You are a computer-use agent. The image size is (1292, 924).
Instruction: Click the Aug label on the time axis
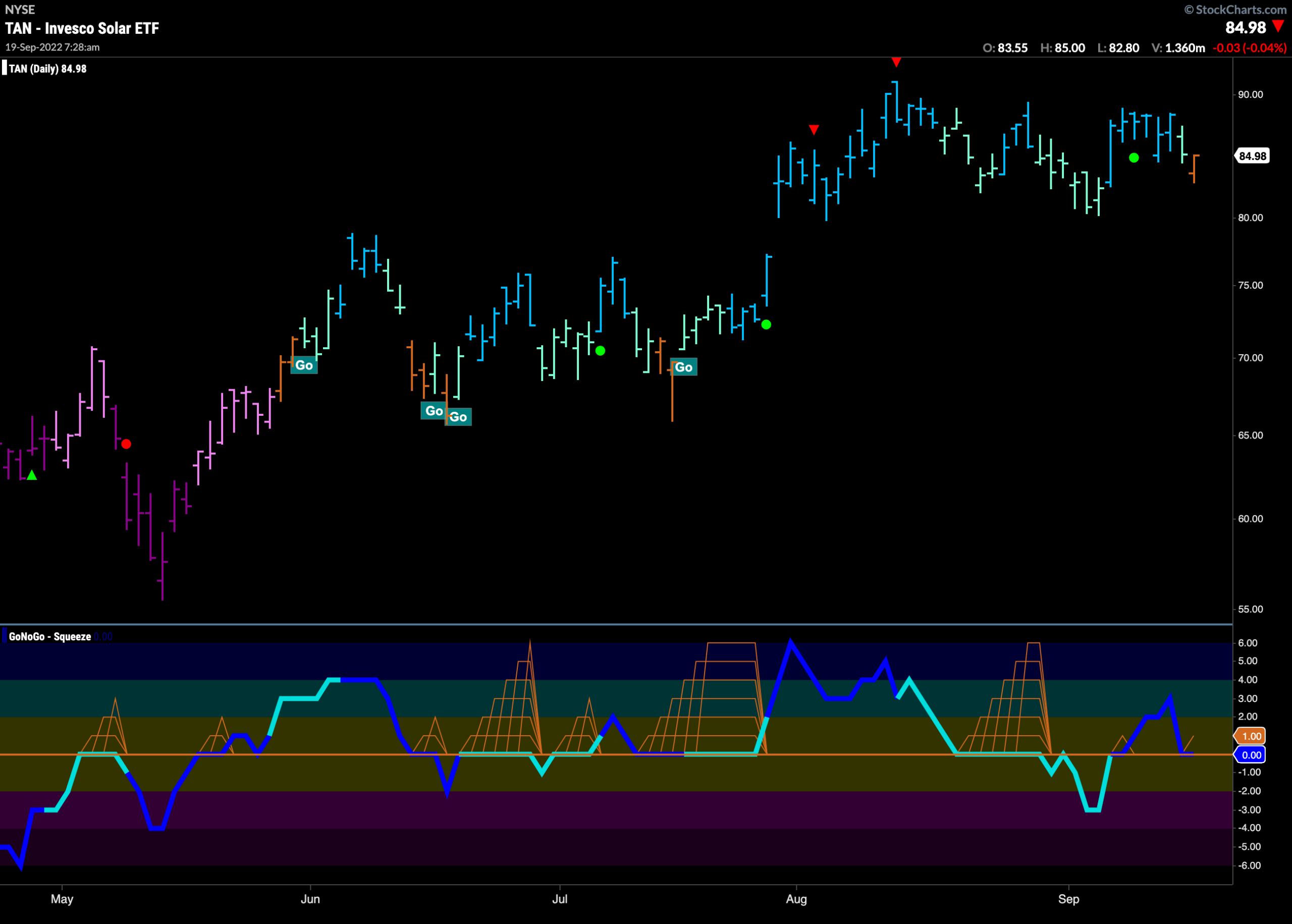796,900
